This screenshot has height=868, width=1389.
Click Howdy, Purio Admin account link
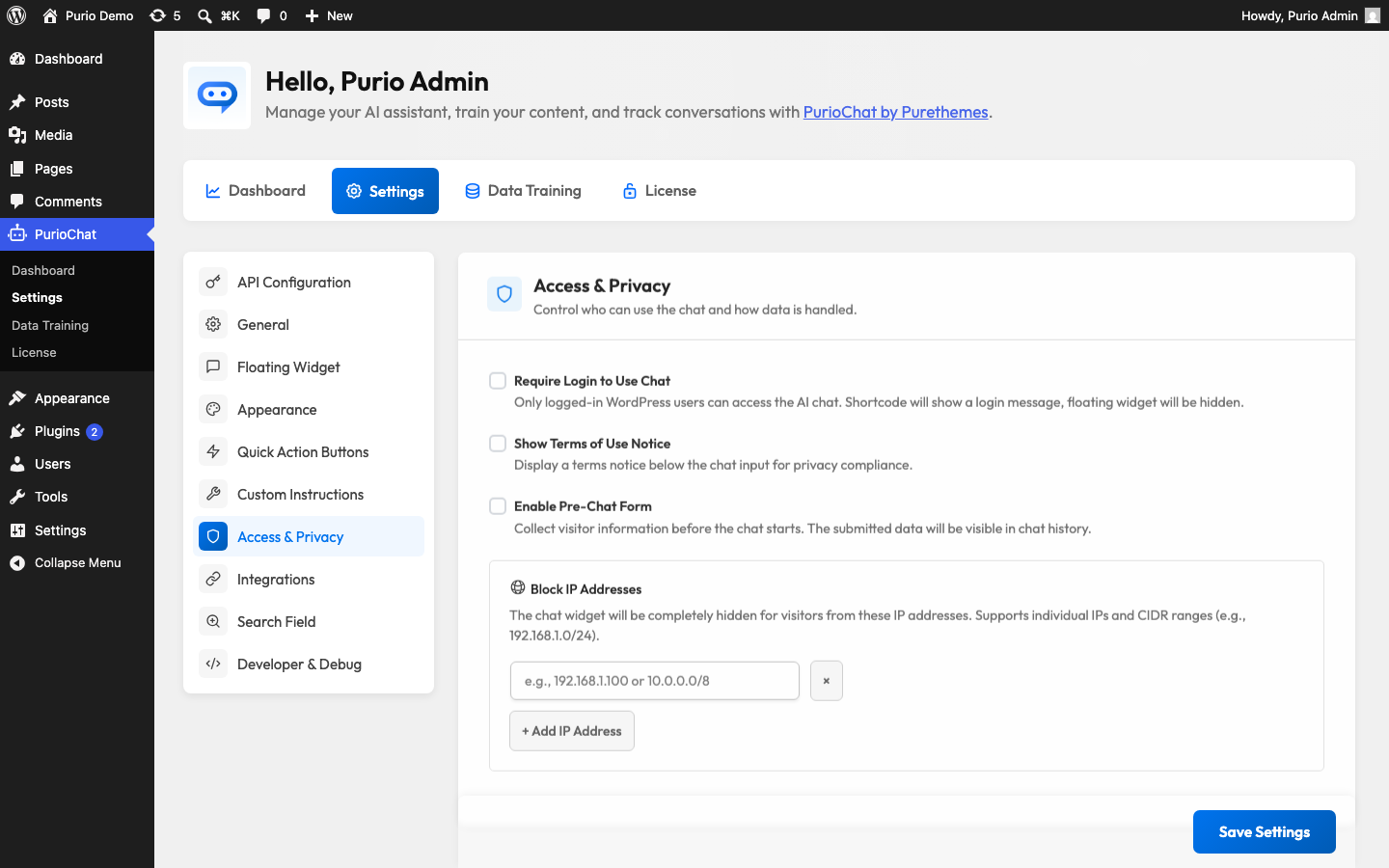(x=1311, y=15)
